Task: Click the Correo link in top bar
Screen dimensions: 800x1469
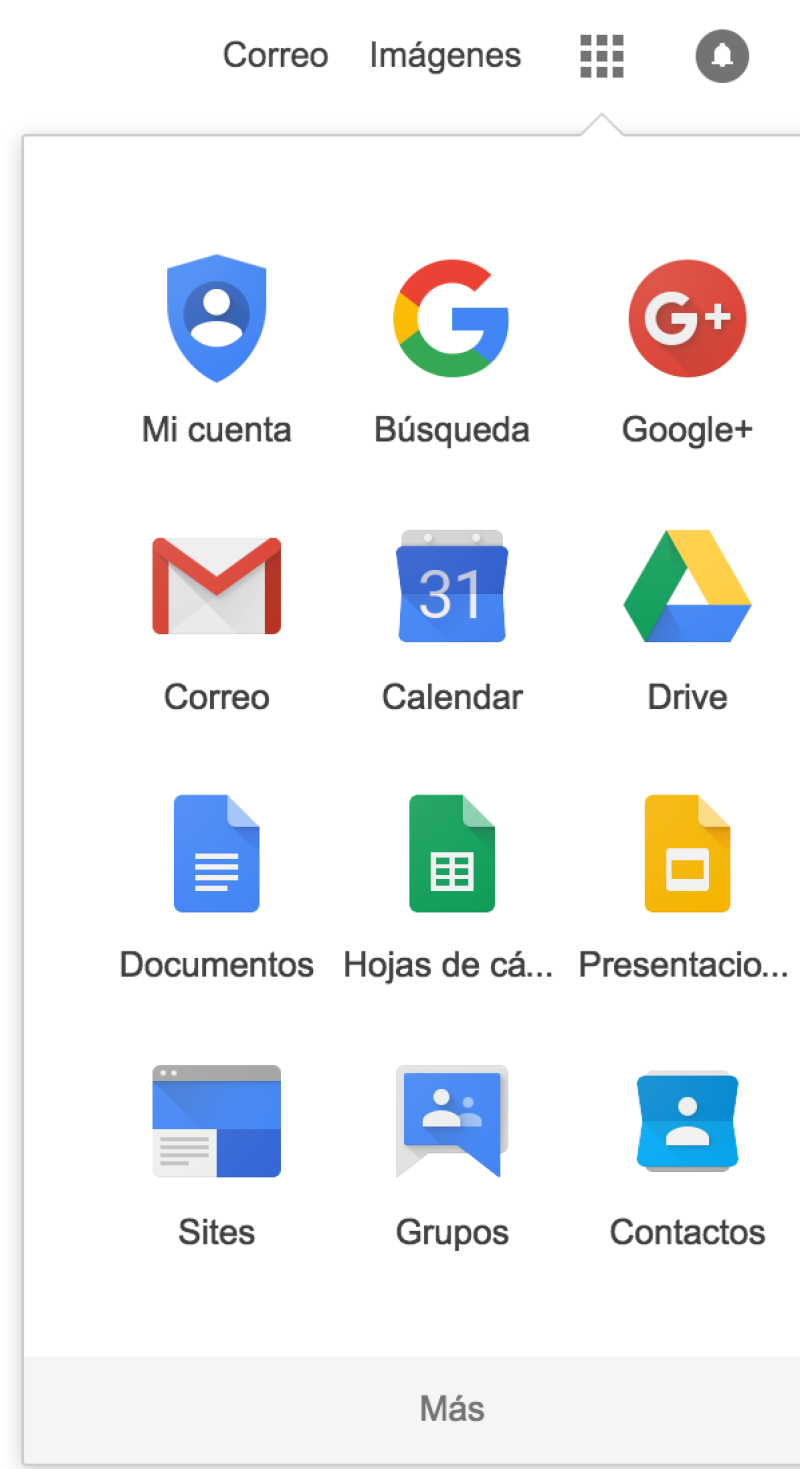Action: coord(275,55)
